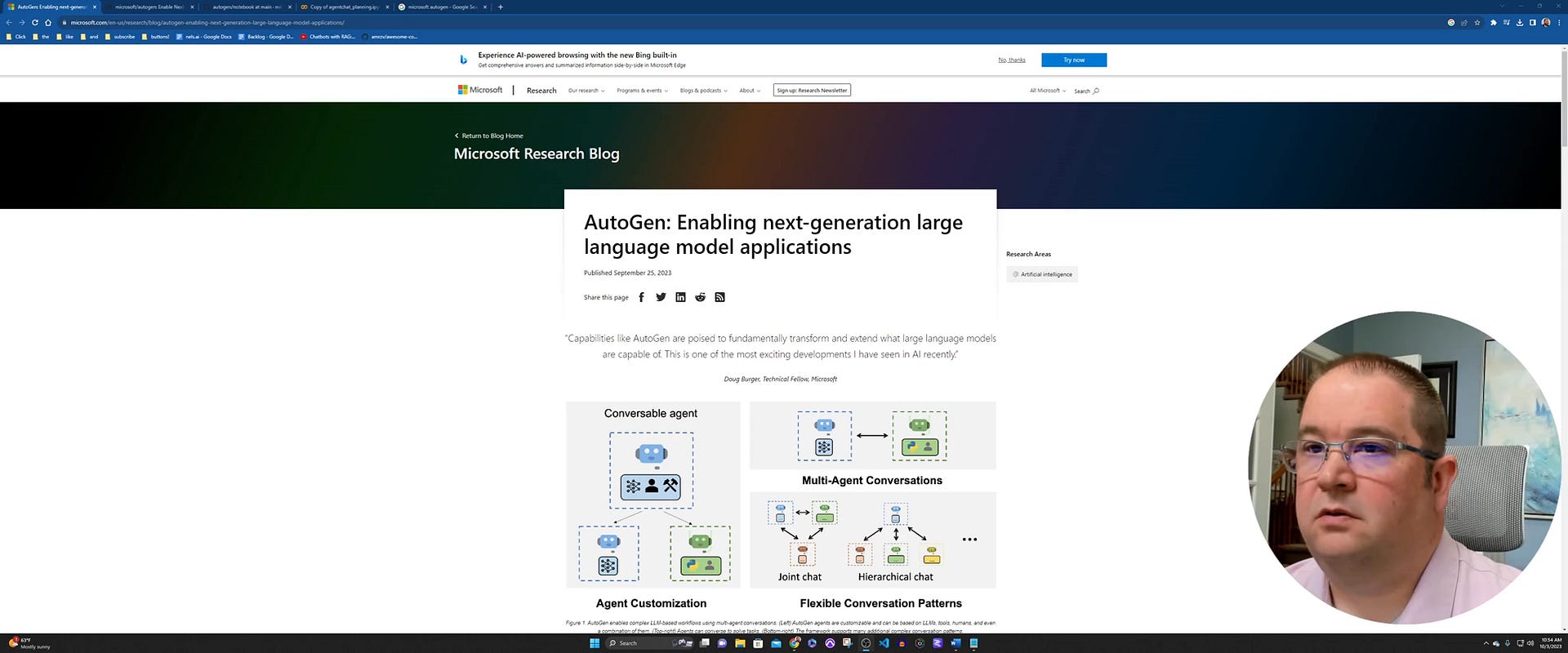
Task: Open the weather widget on taskbar
Action: click(29, 643)
